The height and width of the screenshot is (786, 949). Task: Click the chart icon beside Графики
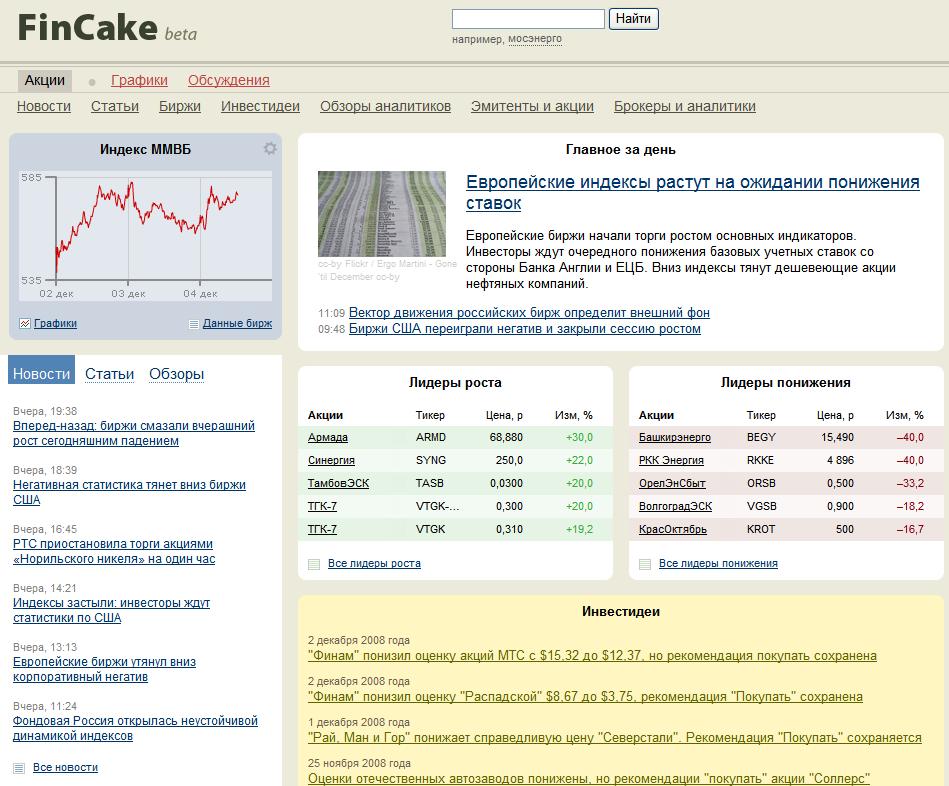pyautogui.click(x=25, y=323)
